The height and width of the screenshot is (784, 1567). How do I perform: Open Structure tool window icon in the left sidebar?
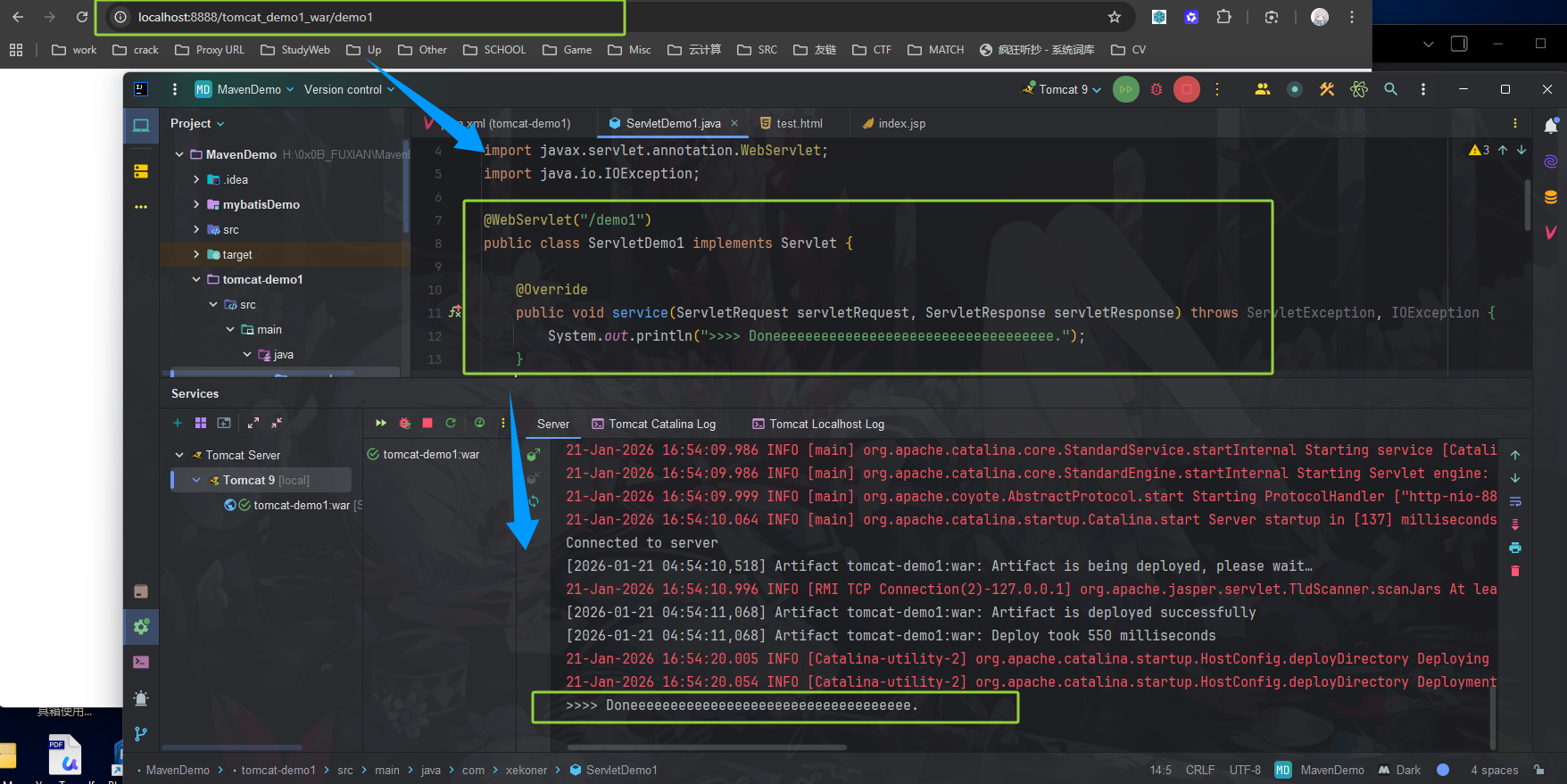point(141,170)
